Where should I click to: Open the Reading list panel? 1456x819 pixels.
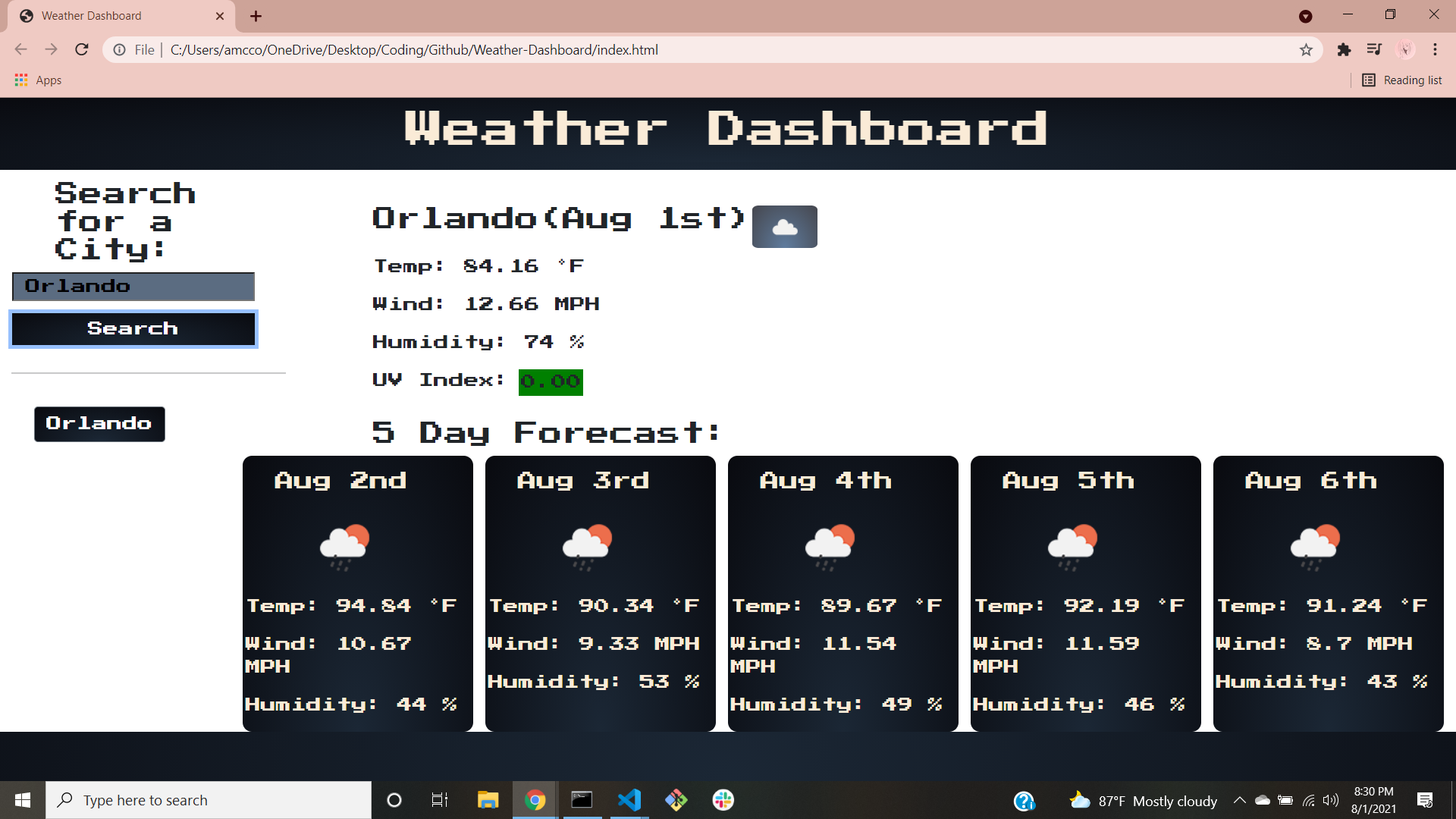(1402, 80)
